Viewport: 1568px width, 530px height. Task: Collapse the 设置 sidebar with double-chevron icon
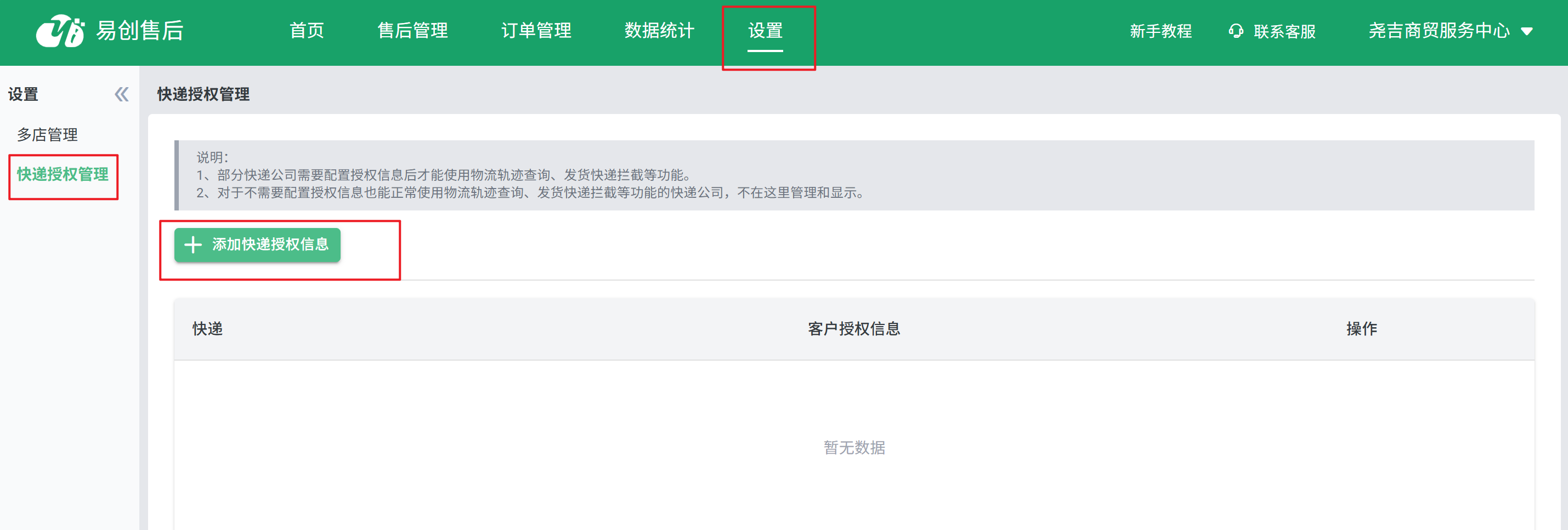coord(122,94)
